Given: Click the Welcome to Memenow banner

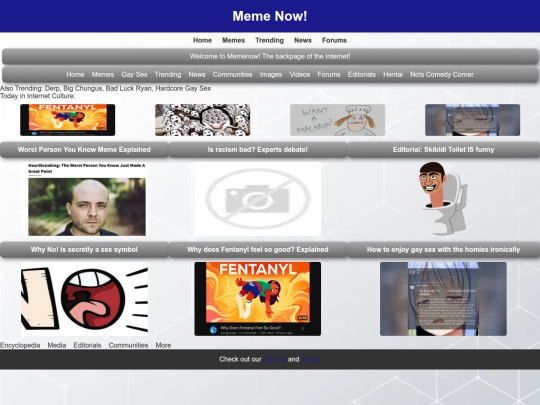Looking at the screenshot, I should [x=270, y=56].
